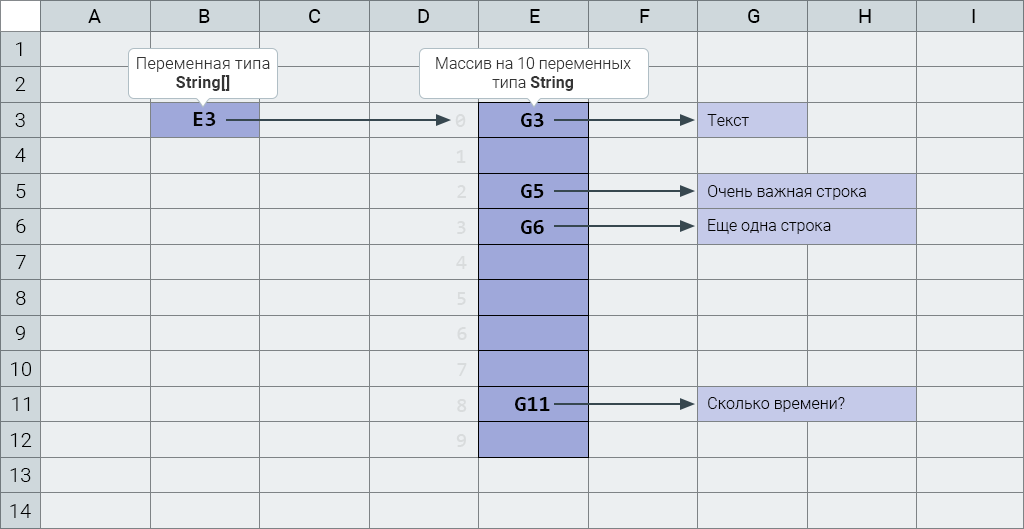Click empty array cell at index 1
This screenshot has width=1024, height=529.
(x=534, y=155)
